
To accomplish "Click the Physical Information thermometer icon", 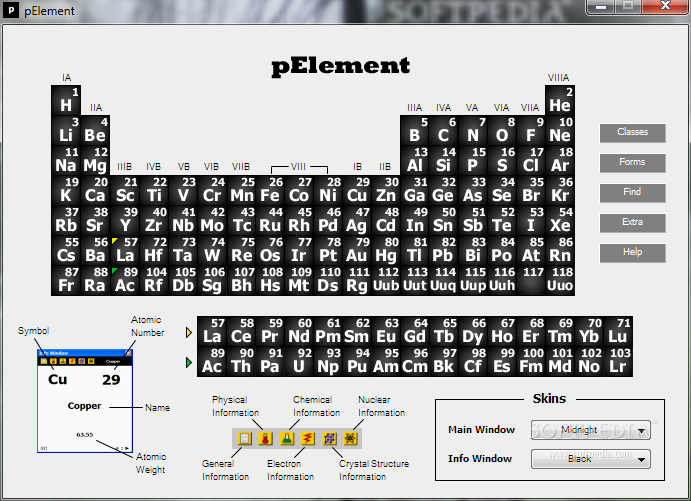I will pos(265,438).
